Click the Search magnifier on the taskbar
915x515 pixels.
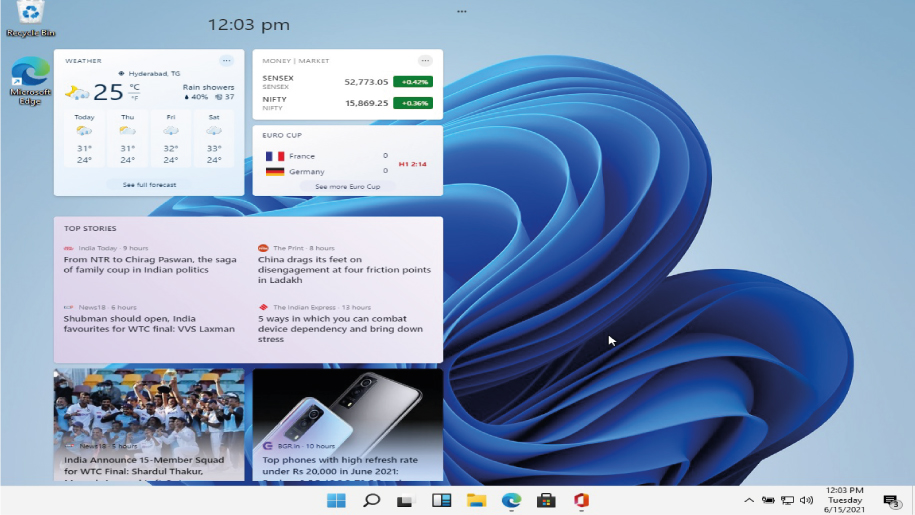point(371,500)
